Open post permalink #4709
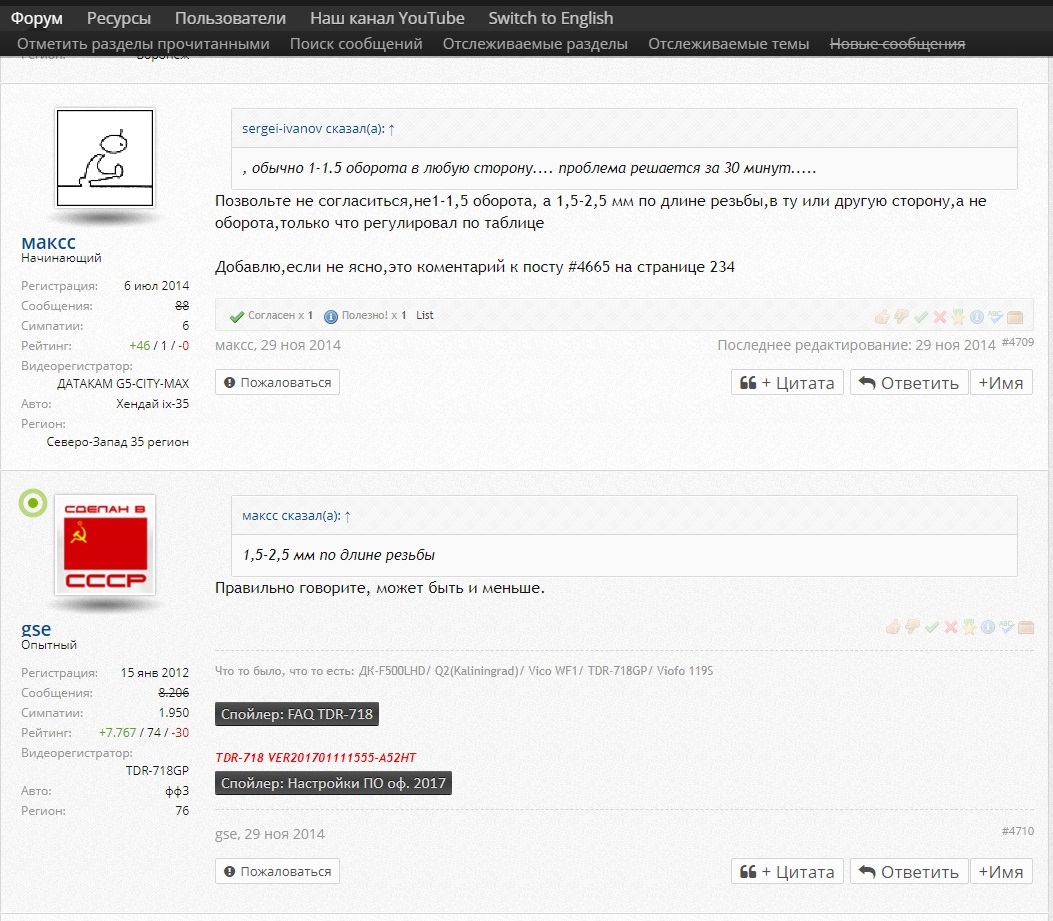 [1017, 342]
